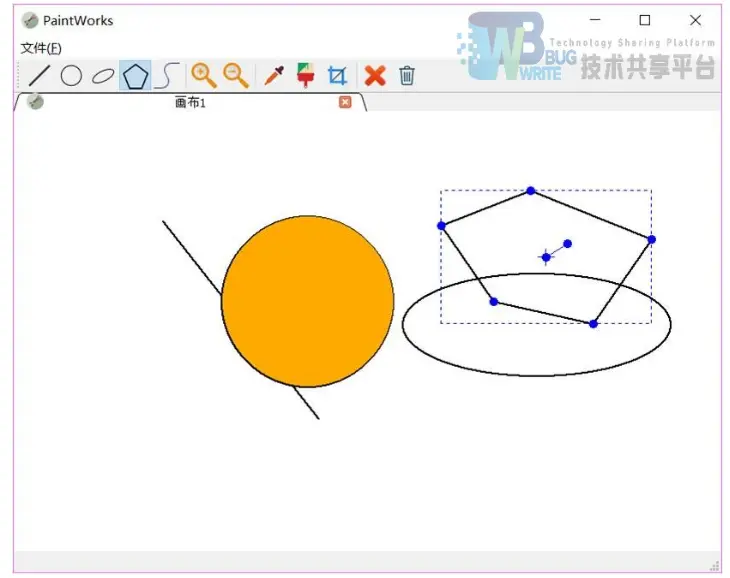Screen dimensions: 730x578
Task: Click the leftmost polygon vertex handle
Action: [x=441, y=226]
